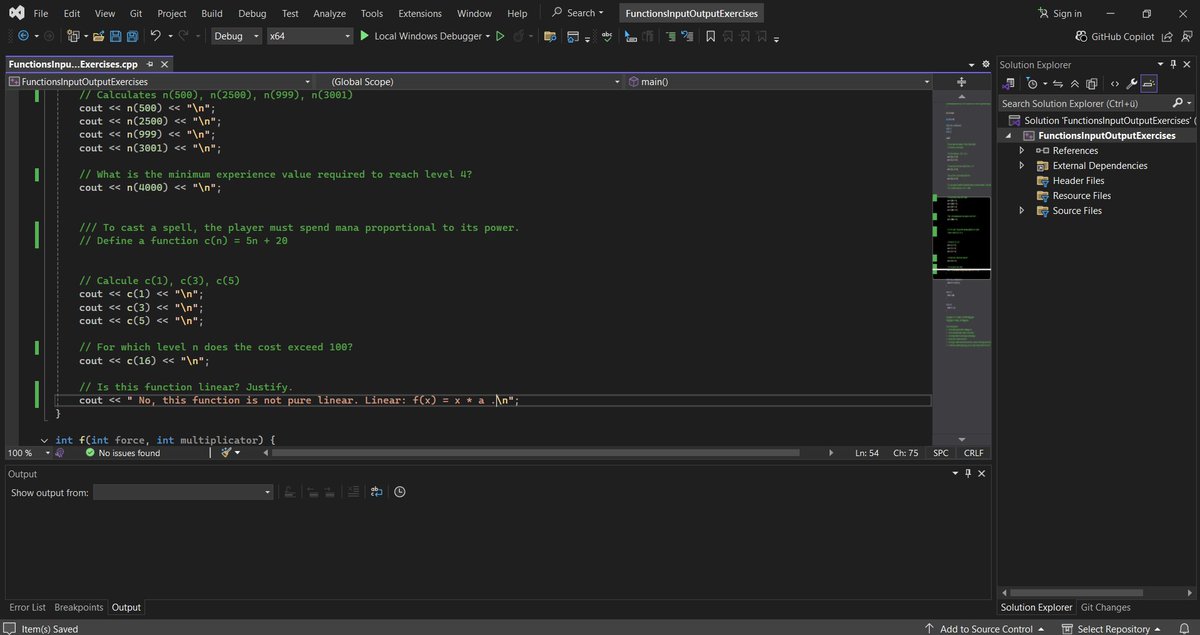Toggle Show All Files in Solution Explorer
This screenshot has width=1200, height=635.
(x=1092, y=84)
